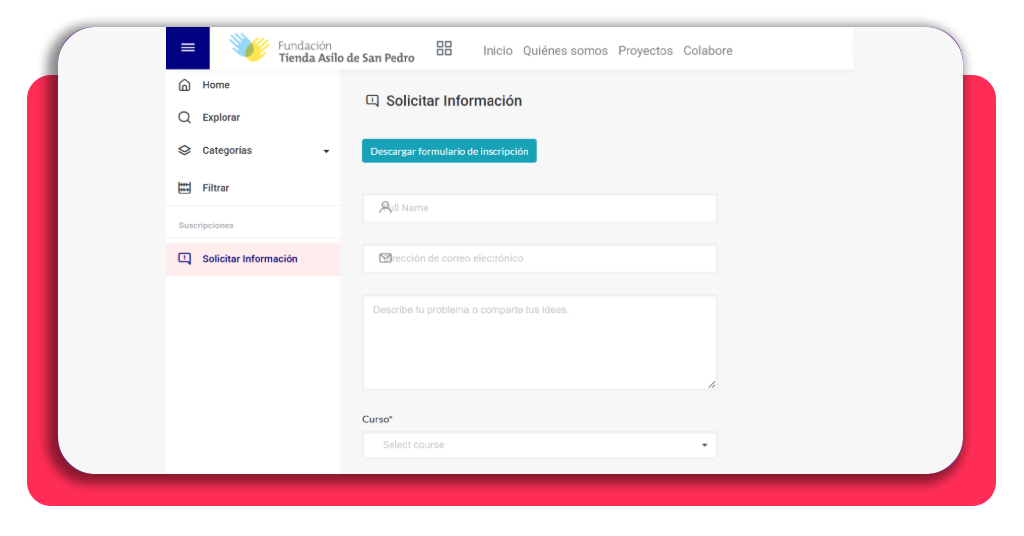Click the Curso* field label
Viewport: 1024px width, 536px height.
click(x=377, y=419)
